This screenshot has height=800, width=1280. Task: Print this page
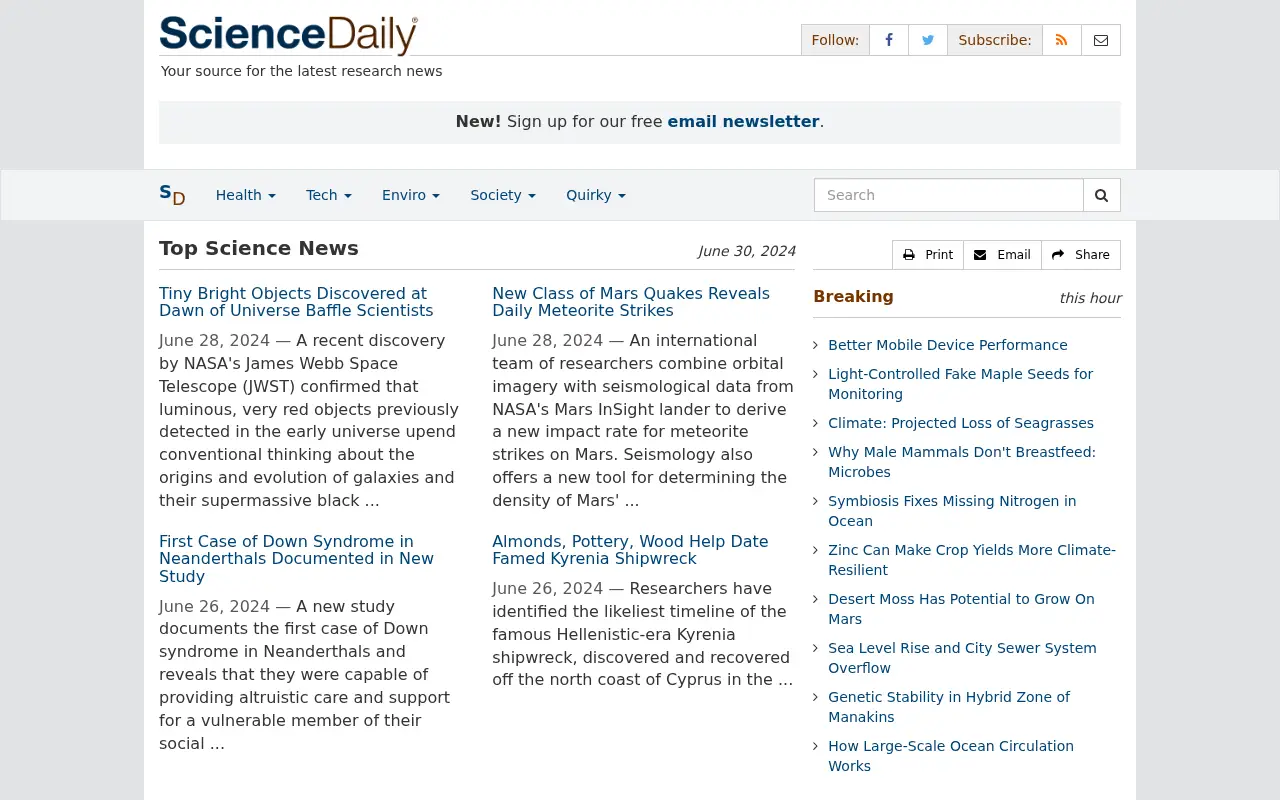tap(928, 255)
